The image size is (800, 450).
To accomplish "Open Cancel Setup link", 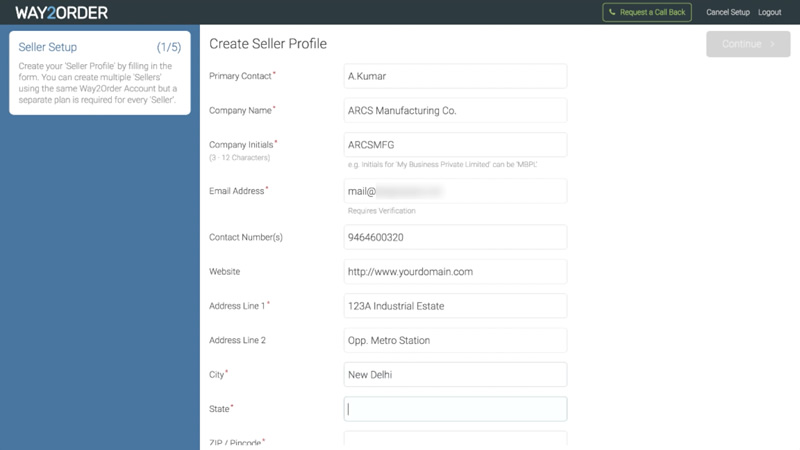I will 728,12.
